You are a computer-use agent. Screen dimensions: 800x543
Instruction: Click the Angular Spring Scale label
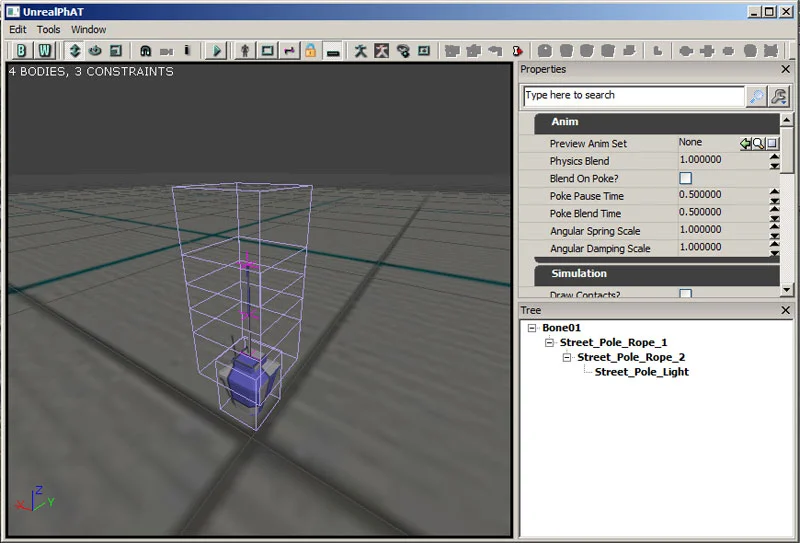[595, 231]
